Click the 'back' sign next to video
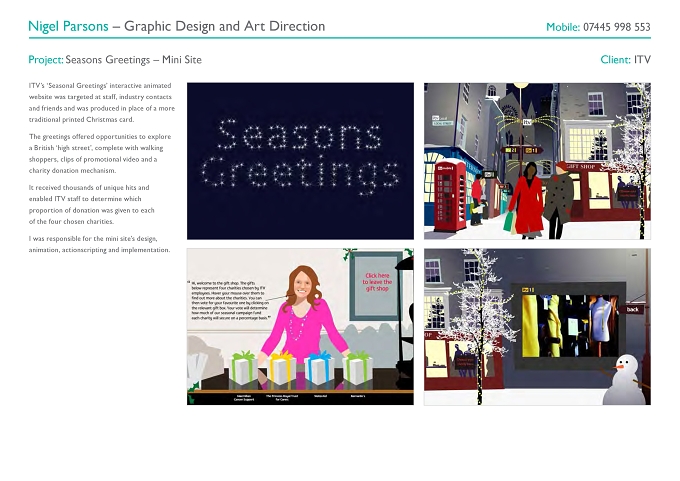The image size is (680, 481). 632,309
